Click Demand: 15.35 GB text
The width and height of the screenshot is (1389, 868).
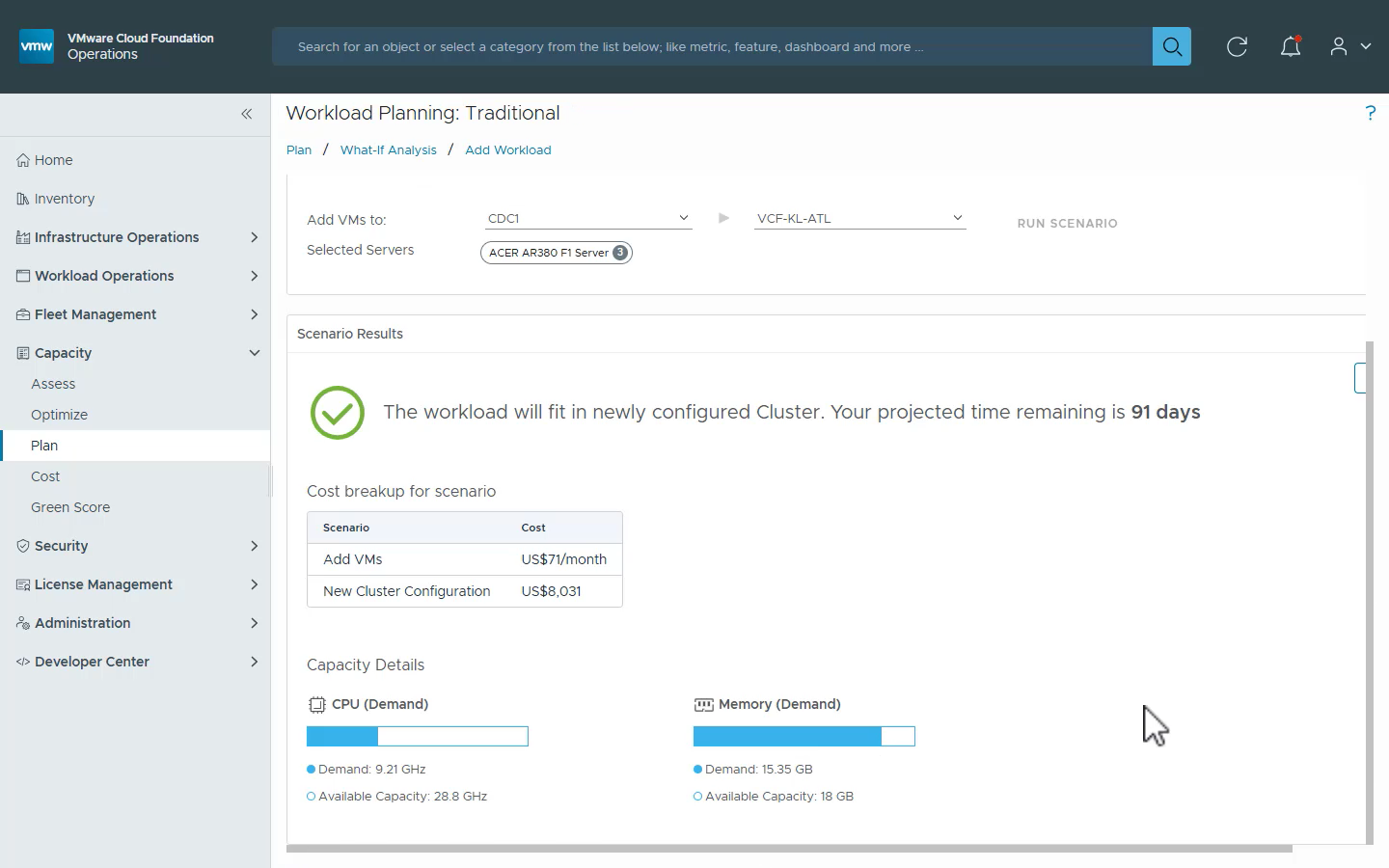pos(759,770)
